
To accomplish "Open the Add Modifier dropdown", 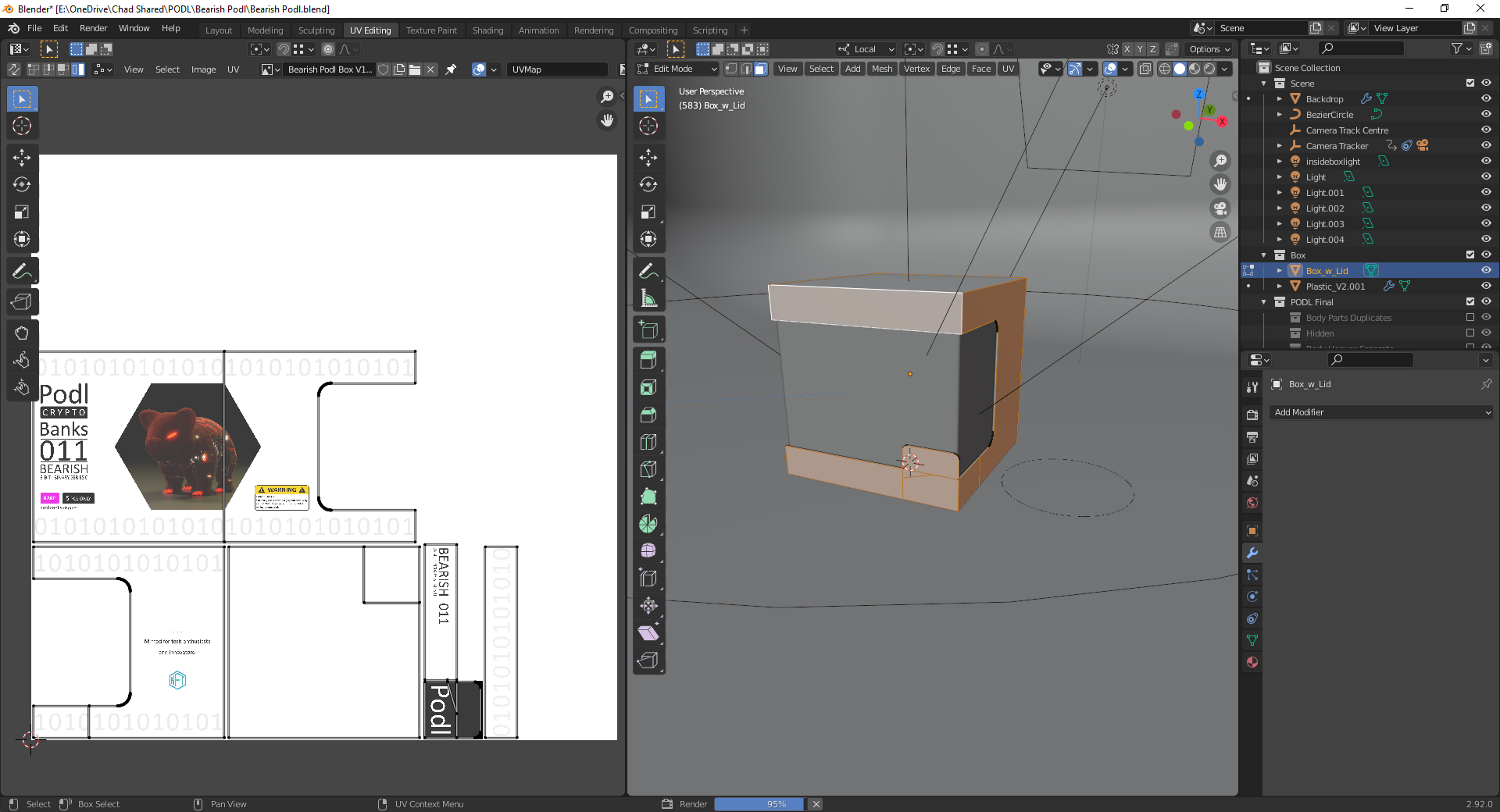I will (1381, 412).
